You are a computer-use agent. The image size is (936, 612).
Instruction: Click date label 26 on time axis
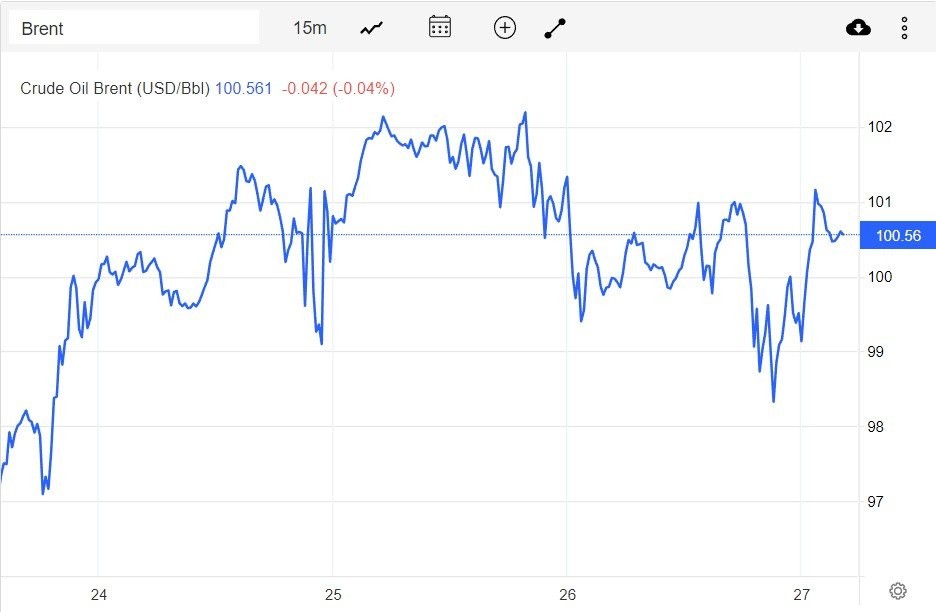(567, 594)
